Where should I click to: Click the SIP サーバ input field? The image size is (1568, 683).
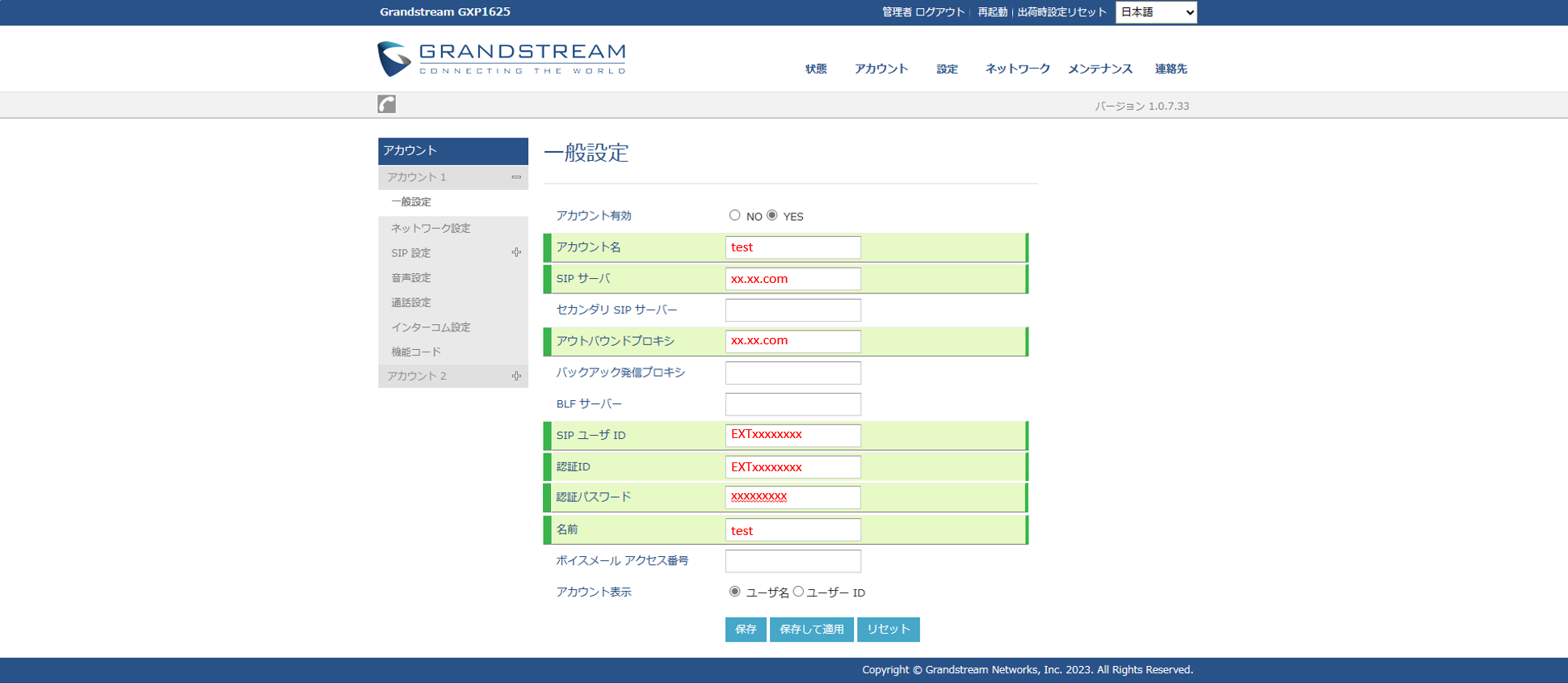[x=793, y=279]
